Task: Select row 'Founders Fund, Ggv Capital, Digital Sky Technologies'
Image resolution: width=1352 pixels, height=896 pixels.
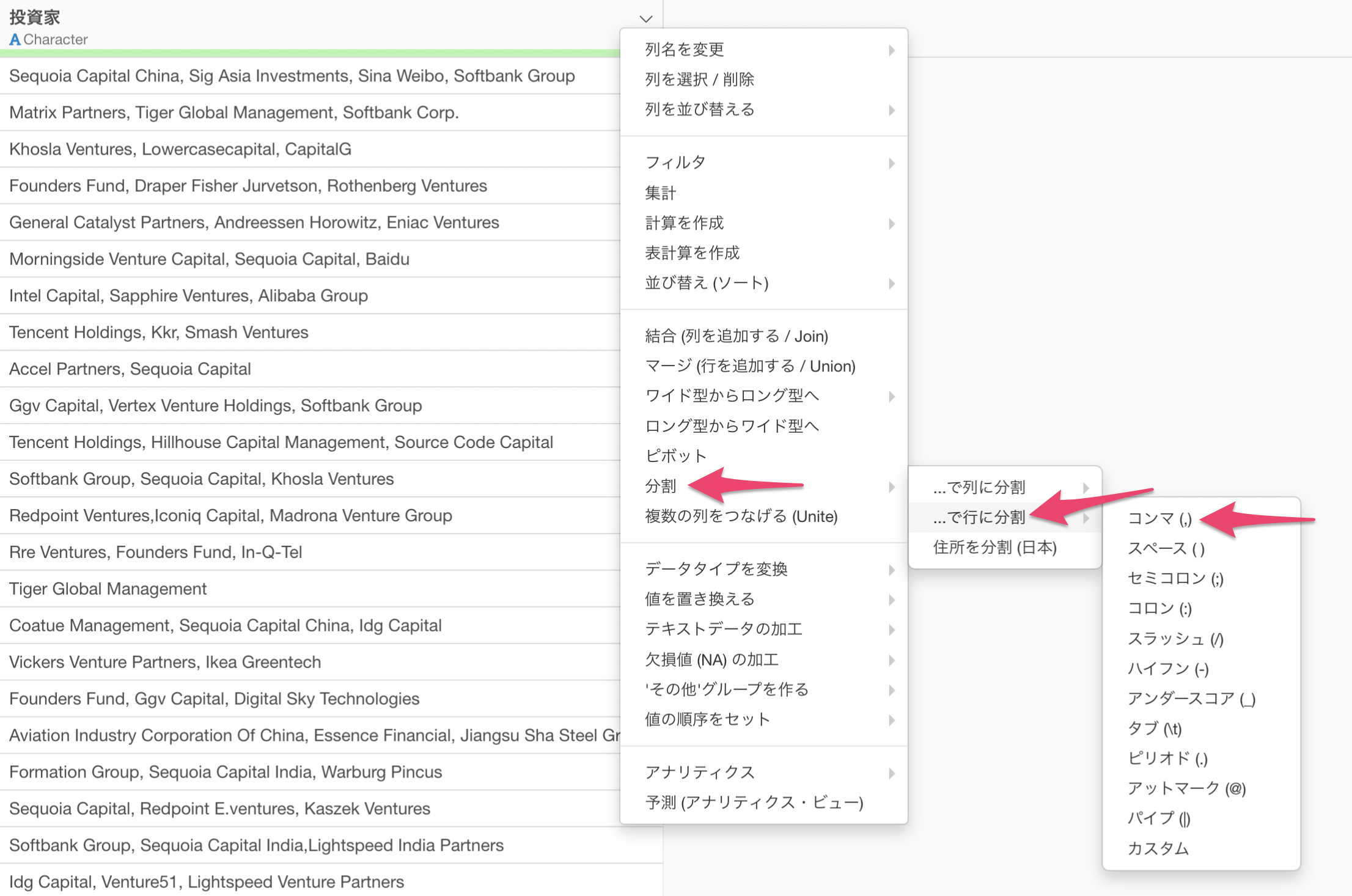Action: [310, 699]
